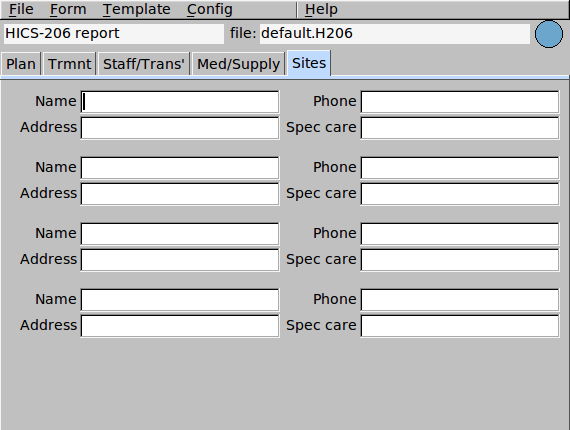Switch to the Trmnt tab
The height and width of the screenshot is (430, 570).
click(x=69, y=64)
